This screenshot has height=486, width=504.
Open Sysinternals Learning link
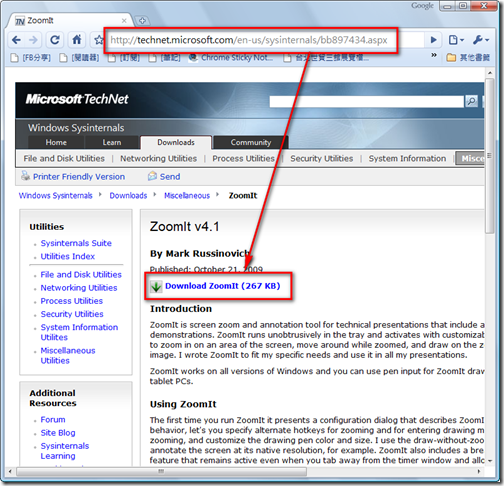point(65,451)
